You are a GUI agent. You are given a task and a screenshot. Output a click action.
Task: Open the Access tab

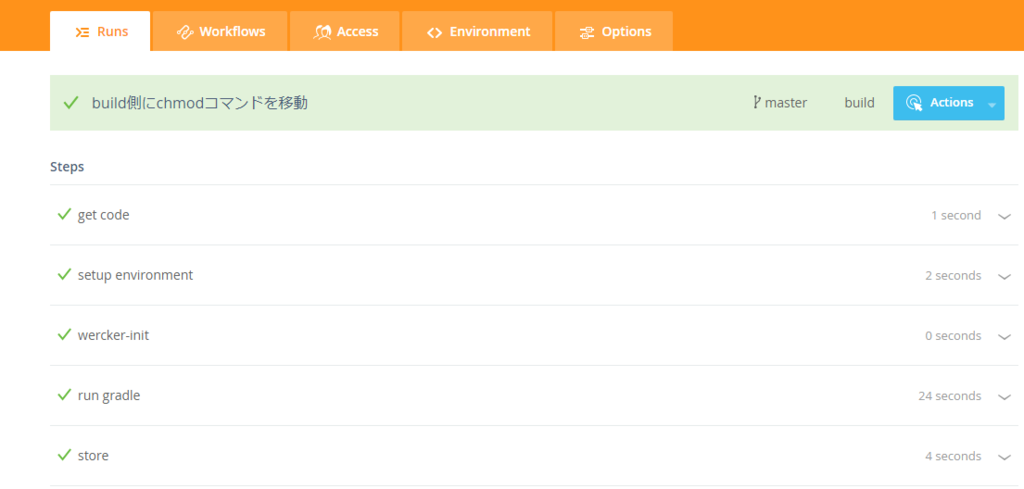tap(345, 31)
